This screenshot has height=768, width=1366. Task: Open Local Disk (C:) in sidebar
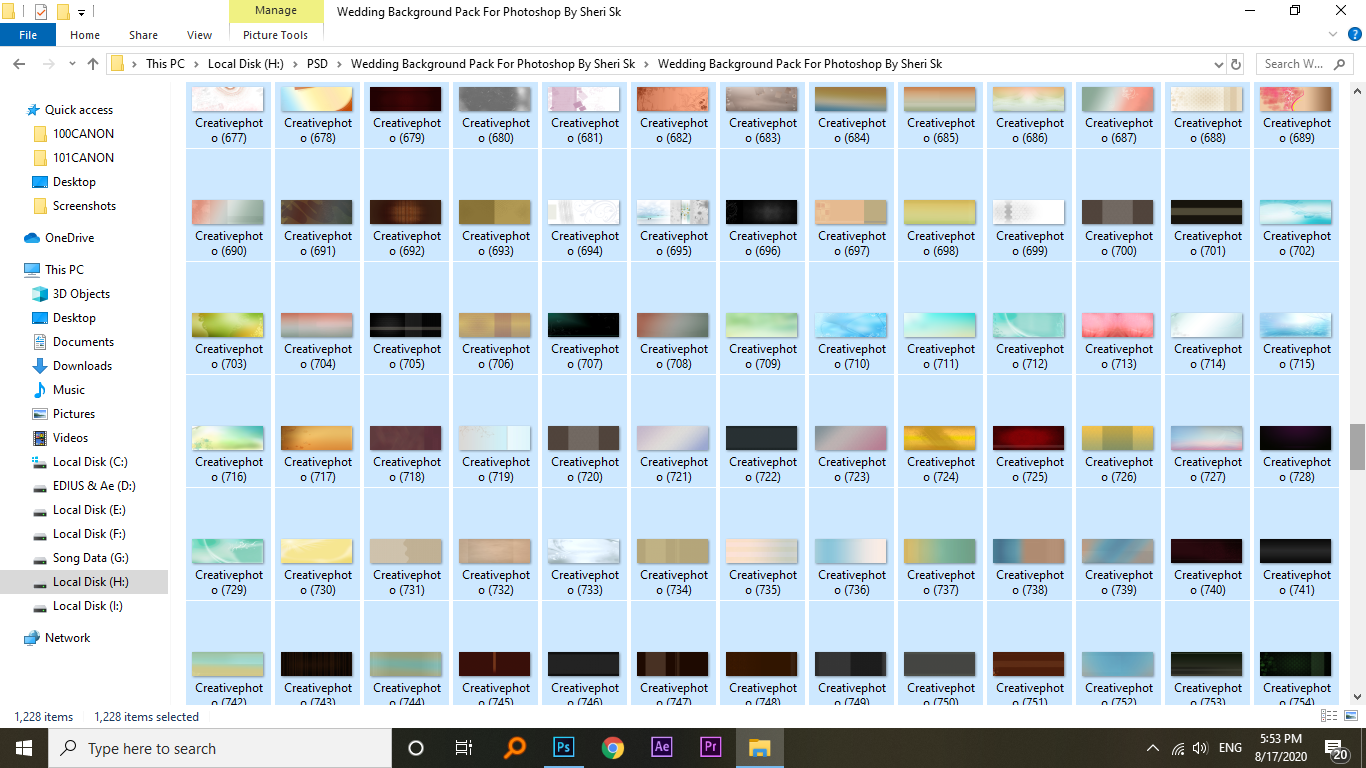point(90,462)
